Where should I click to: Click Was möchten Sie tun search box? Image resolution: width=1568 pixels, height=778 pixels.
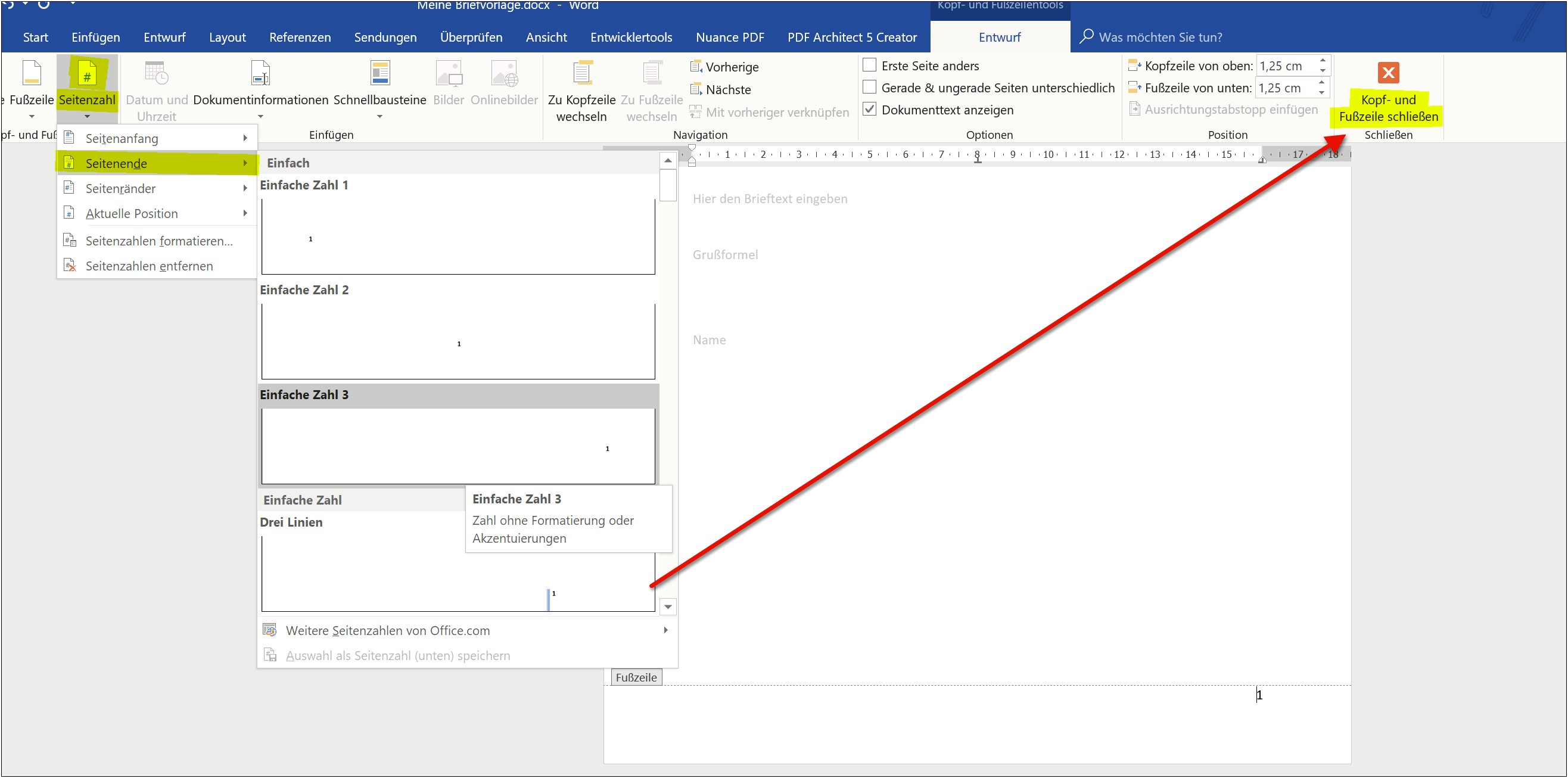click(x=1160, y=37)
